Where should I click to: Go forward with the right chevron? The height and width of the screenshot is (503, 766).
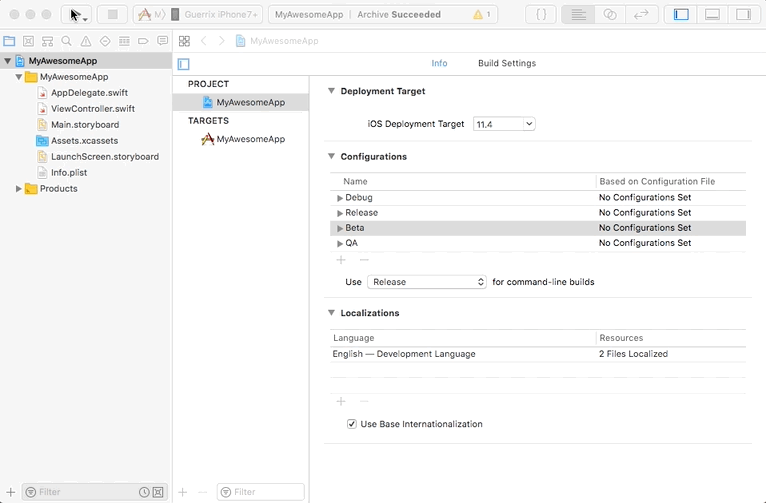coord(221,41)
